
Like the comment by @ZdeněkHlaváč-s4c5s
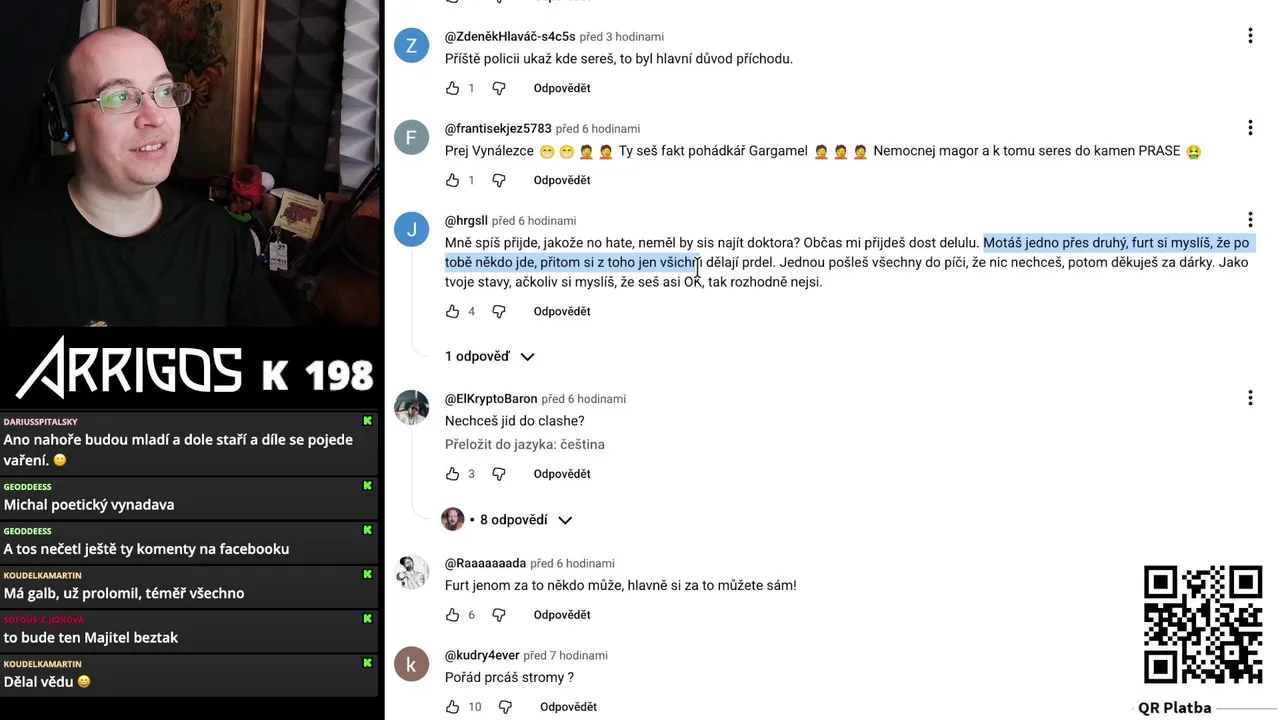pos(452,88)
